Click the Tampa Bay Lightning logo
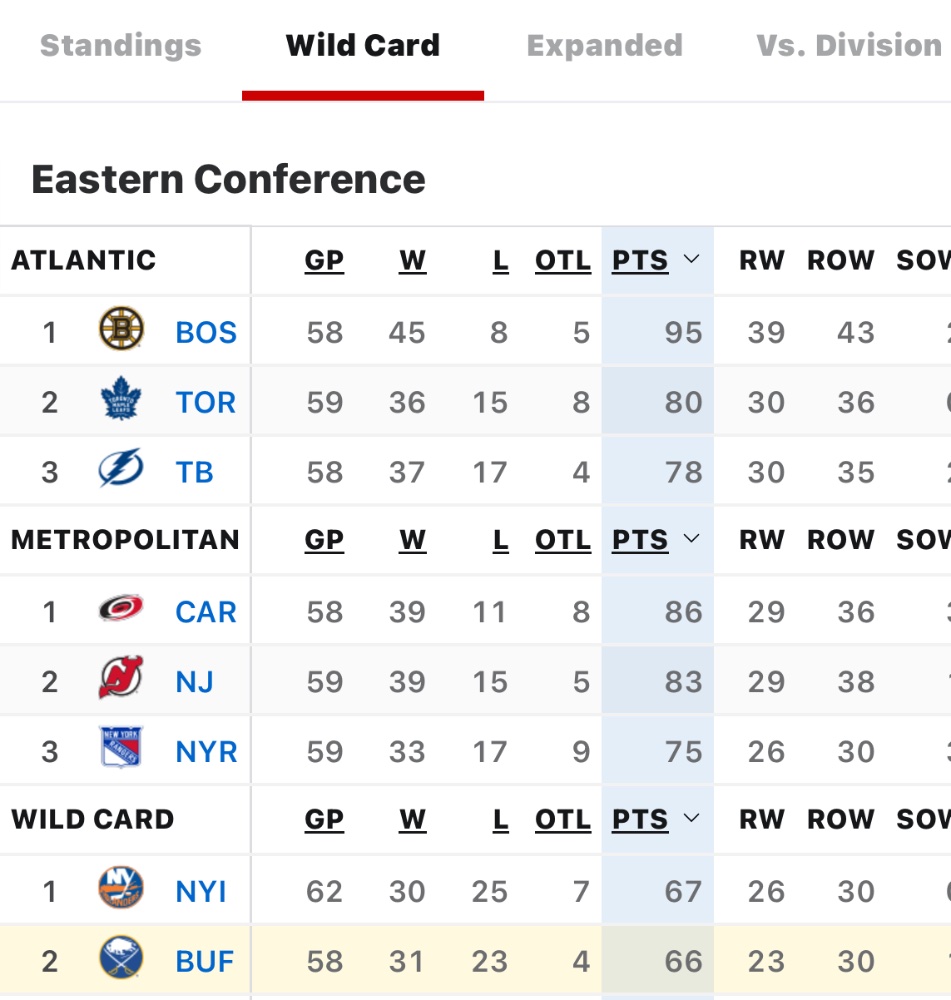The image size is (951, 1000). pyautogui.click(x=121, y=469)
